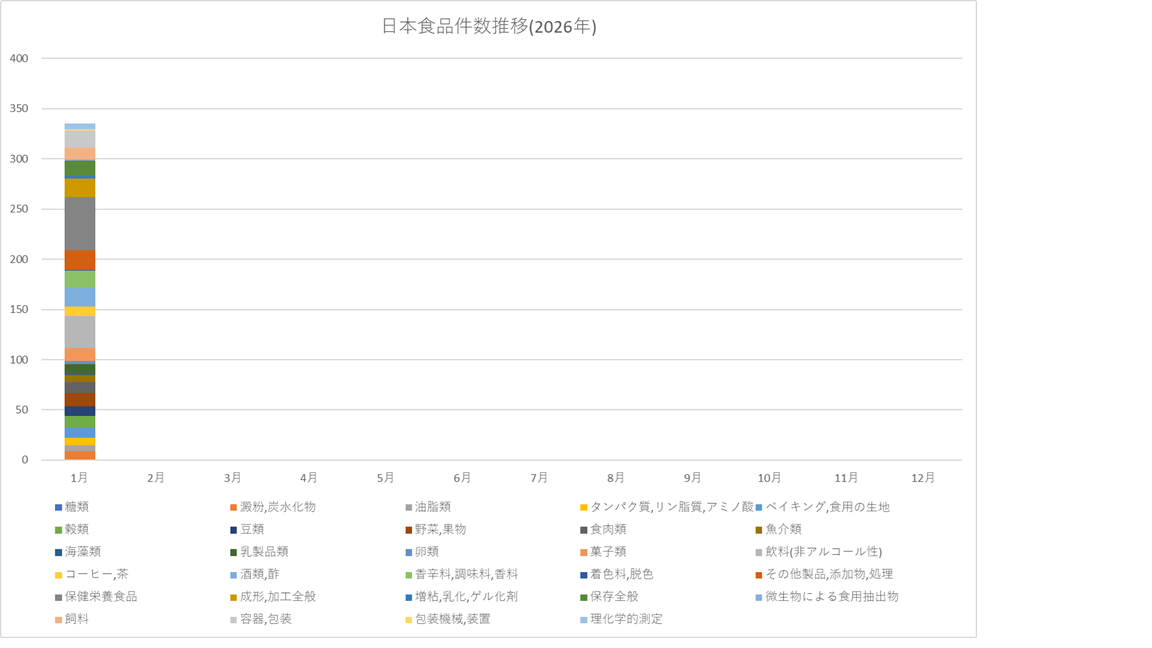Select the 理化学的測定 legend entry
The image size is (1152, 648).
tap(626, 619)
